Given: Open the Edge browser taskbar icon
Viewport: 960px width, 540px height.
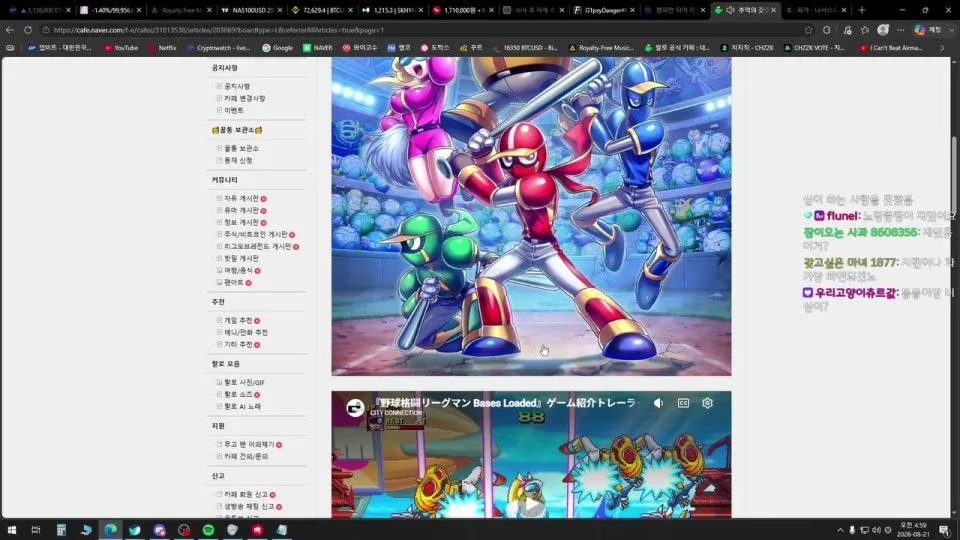Looking at the screenshot, I should (110, 530).
